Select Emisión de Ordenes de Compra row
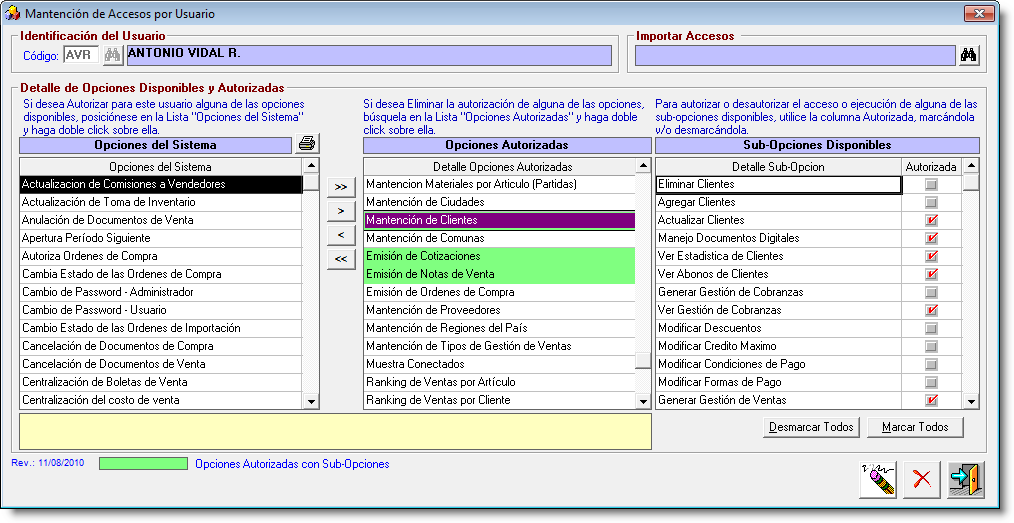 tap(499, 292)
